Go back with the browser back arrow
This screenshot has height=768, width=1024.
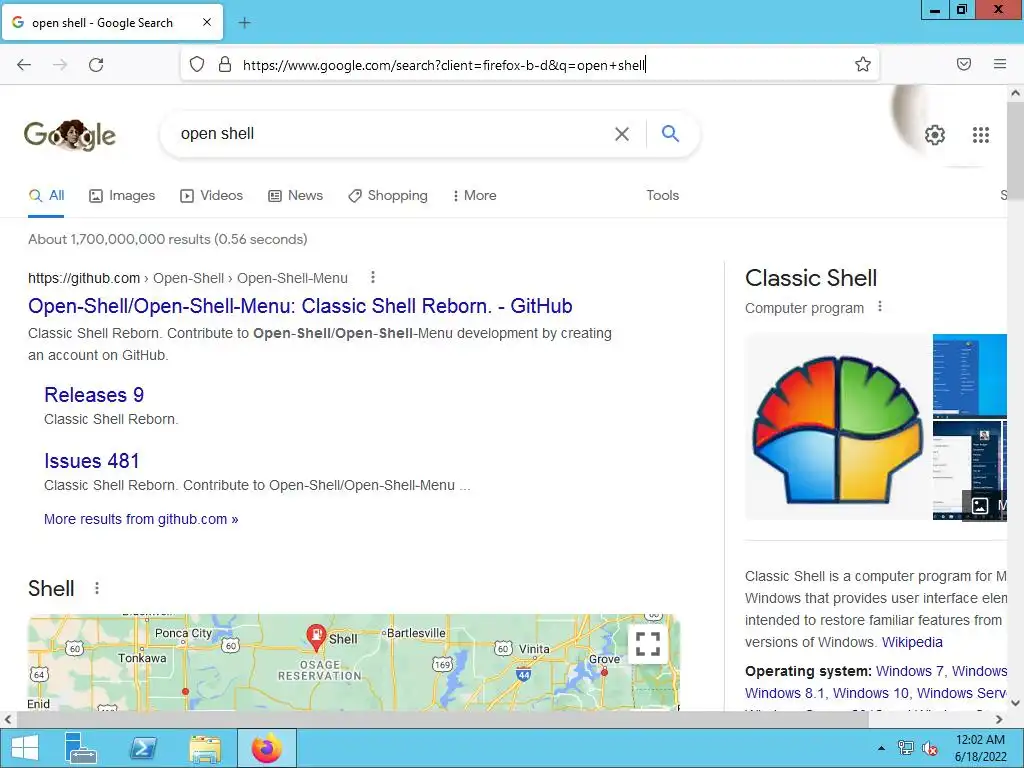[24, 65]
